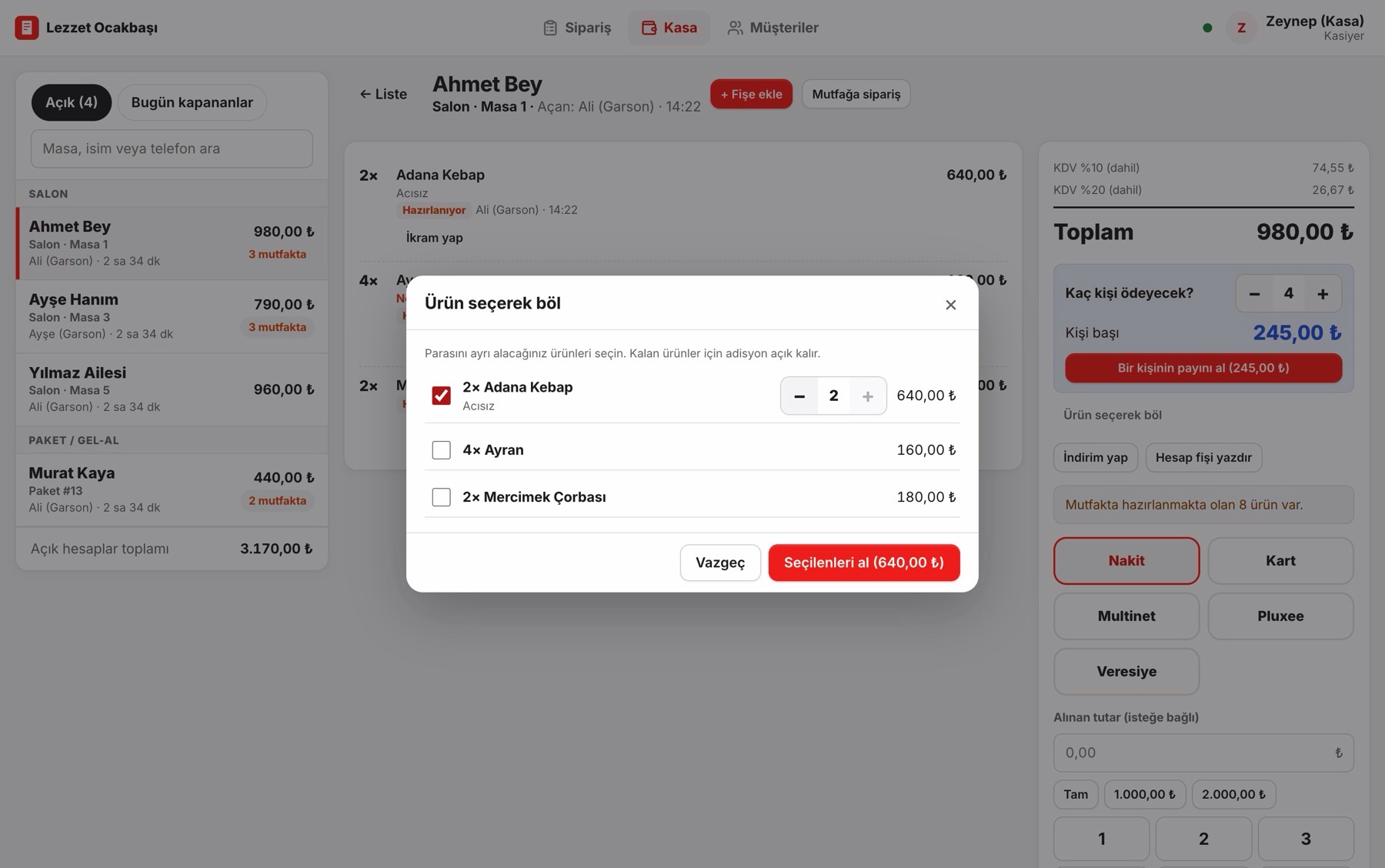This screenshot has width=1385, height=868.
Task: Tap numpad key 2
Action: [x=1203, y=839]
